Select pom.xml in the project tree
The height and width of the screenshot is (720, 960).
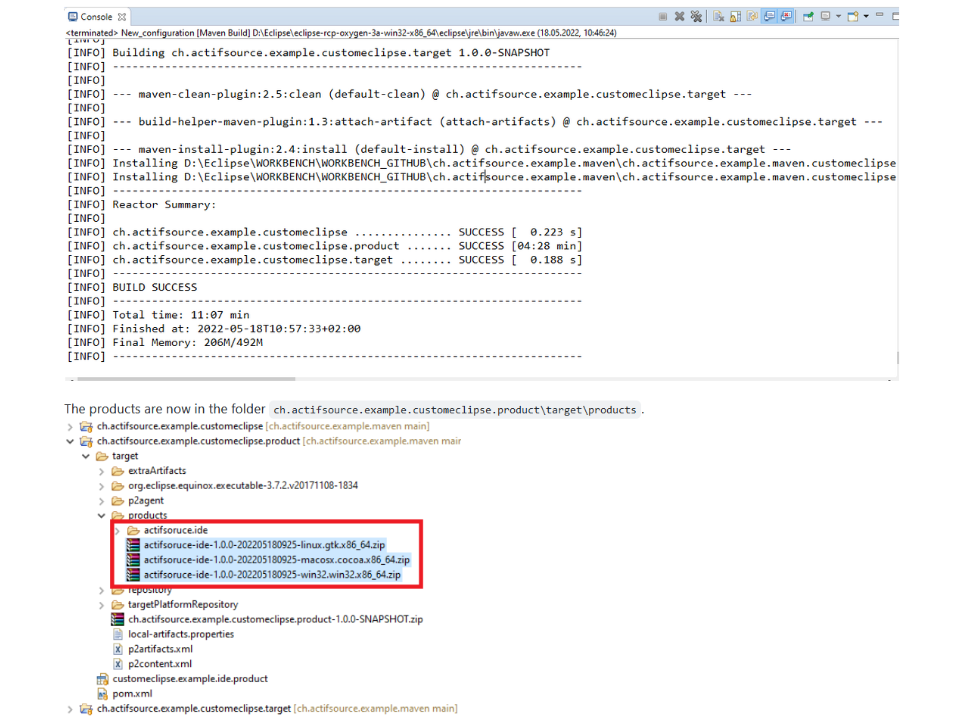point(131,694)
